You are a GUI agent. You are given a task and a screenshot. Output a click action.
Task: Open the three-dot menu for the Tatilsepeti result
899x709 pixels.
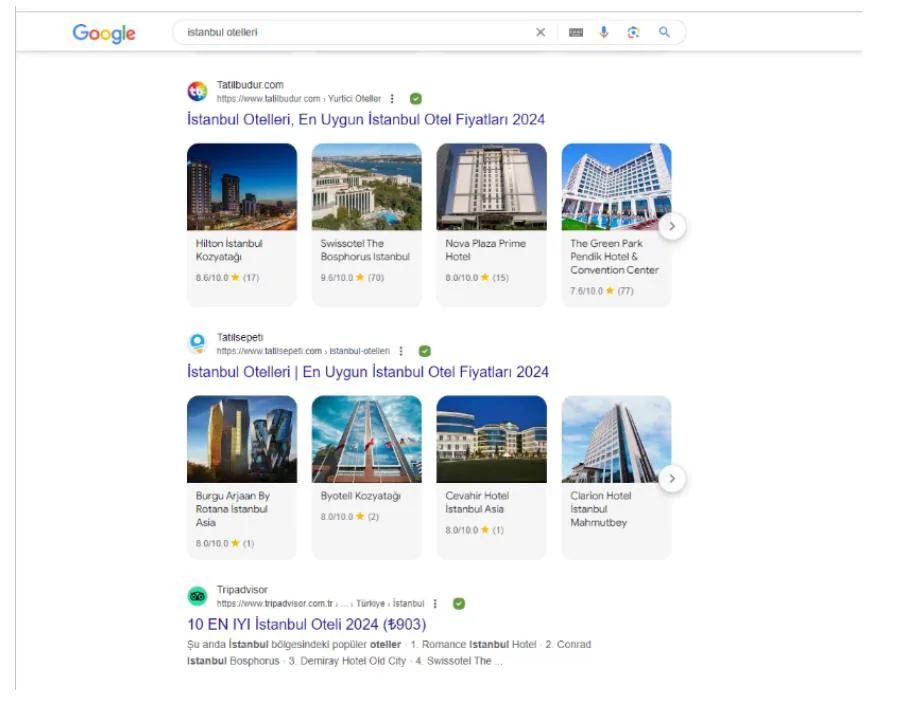coord(401,351)
